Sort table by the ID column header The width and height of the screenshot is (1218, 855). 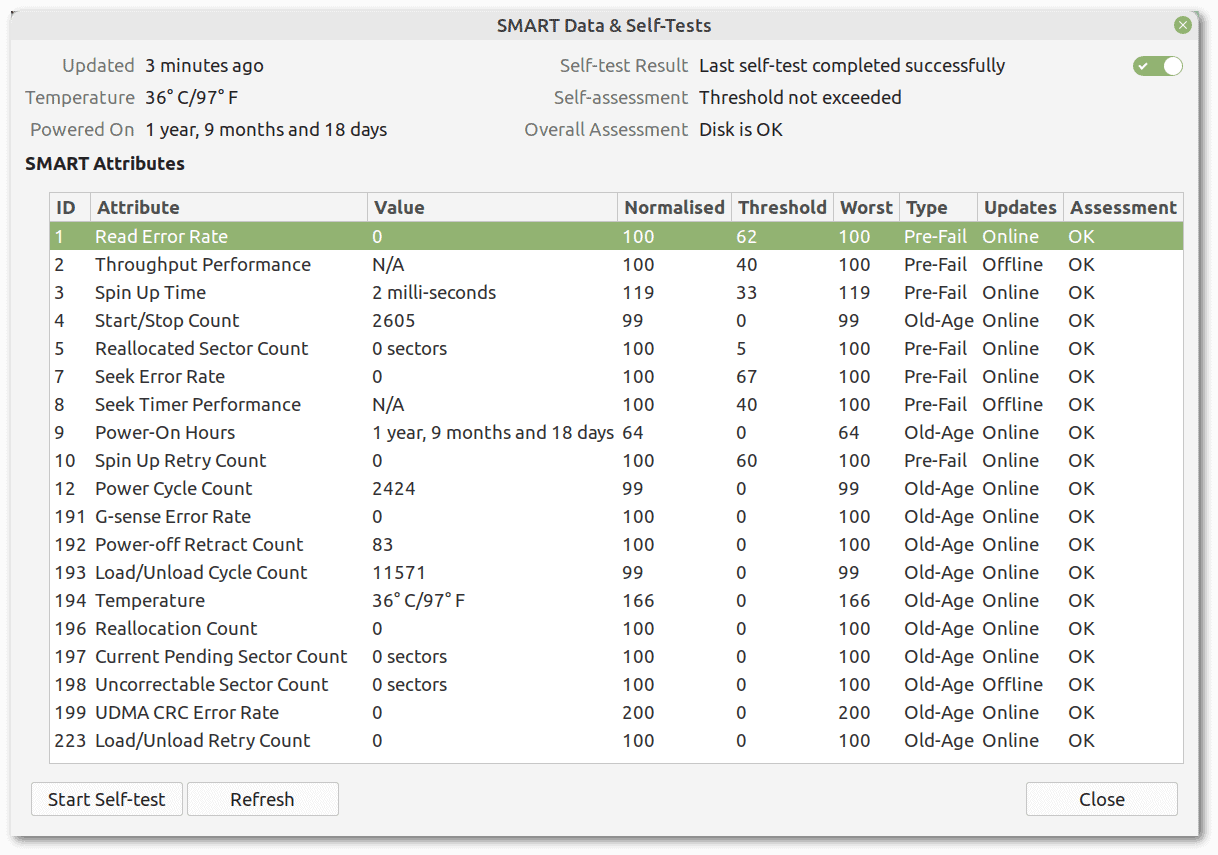coord(67,208)
